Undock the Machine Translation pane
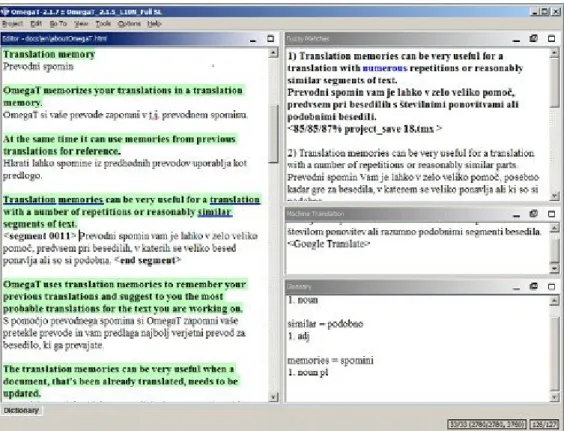The image size is (564, 431). [x=534, y=213]
